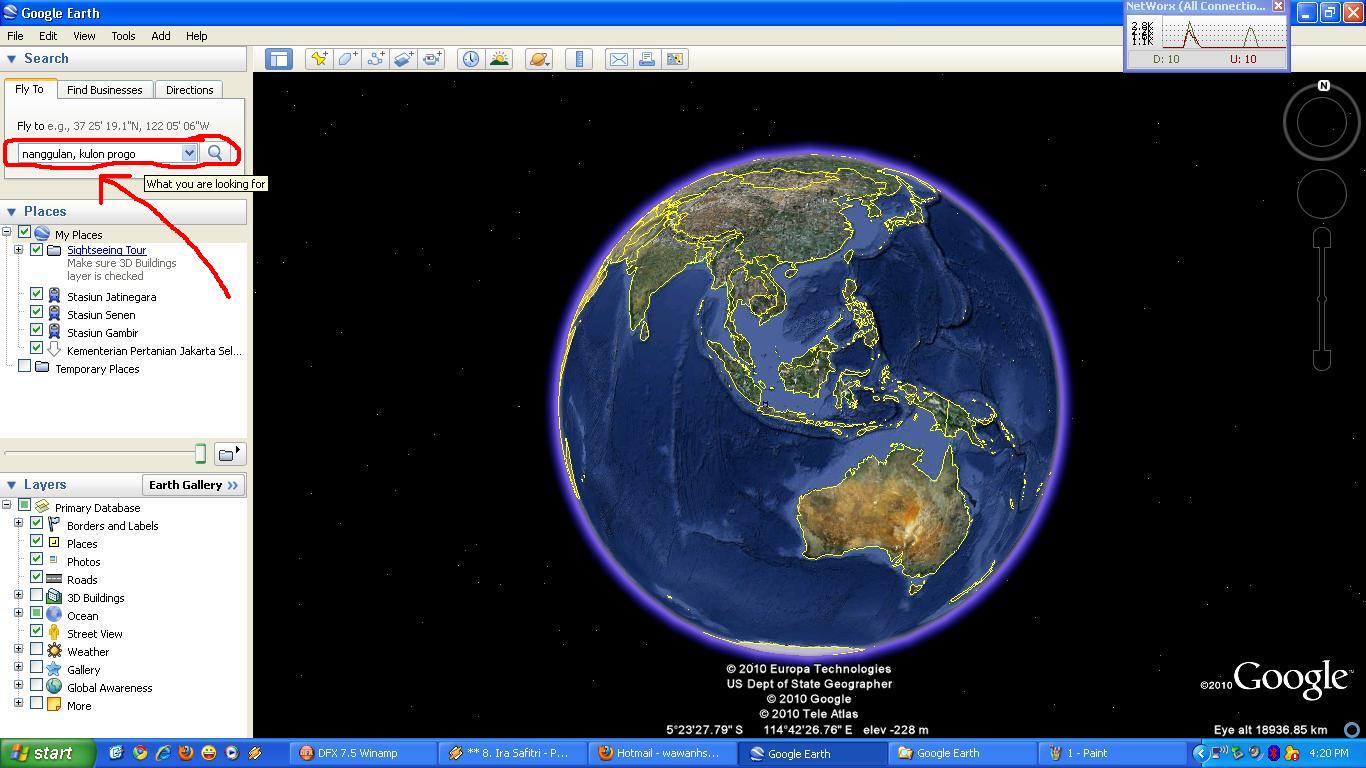The height and width of the screenshot is (768, 1366).
Task: Click the Kementerian Pertanian arrow placemark icon
Action: pyautogui.click(x=54, y=350)
